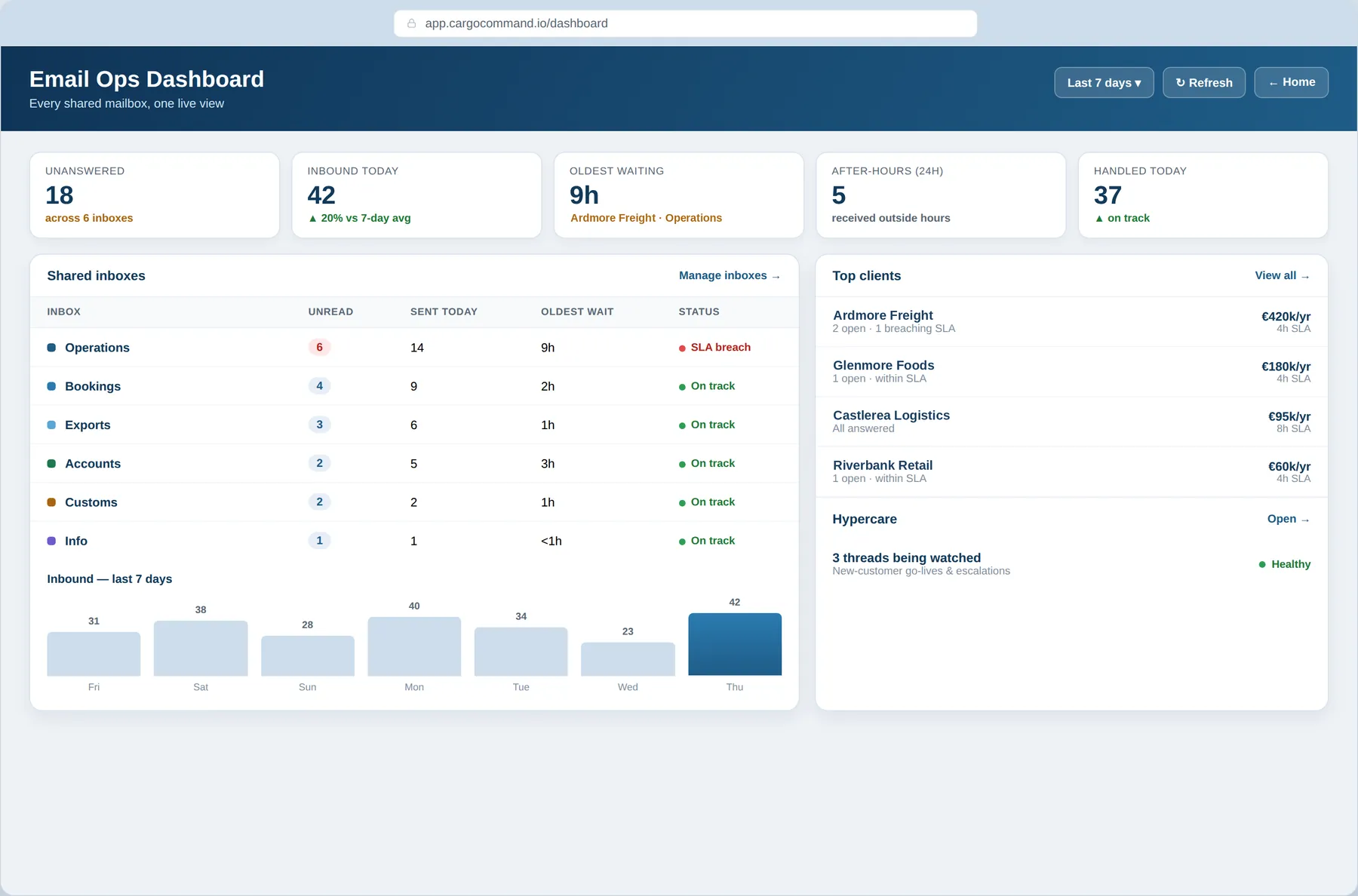Click the SLA breach status
The height and width of the screenshot is (896, 1358).
pyautogui.click(x=714, y=347)
